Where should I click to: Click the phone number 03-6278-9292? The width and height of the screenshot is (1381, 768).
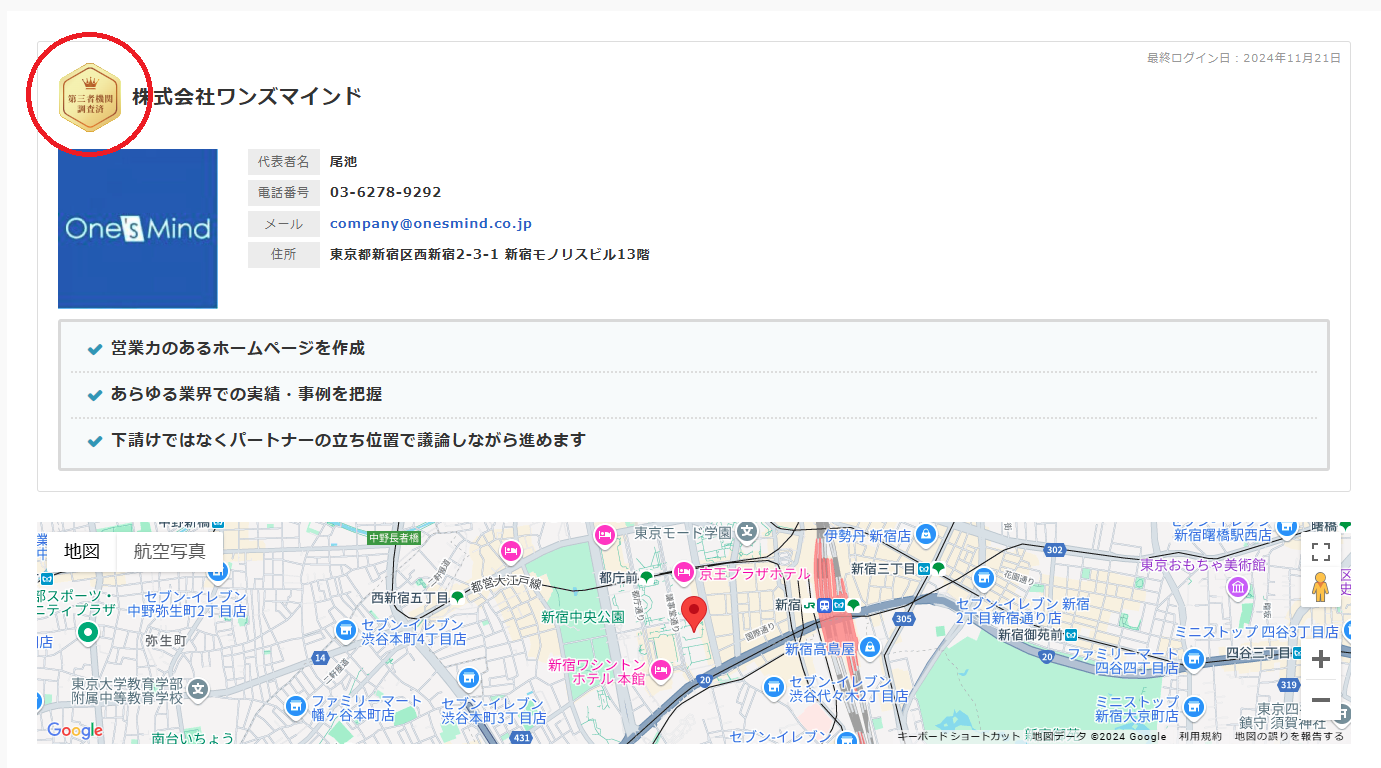[x=385, y=192]
